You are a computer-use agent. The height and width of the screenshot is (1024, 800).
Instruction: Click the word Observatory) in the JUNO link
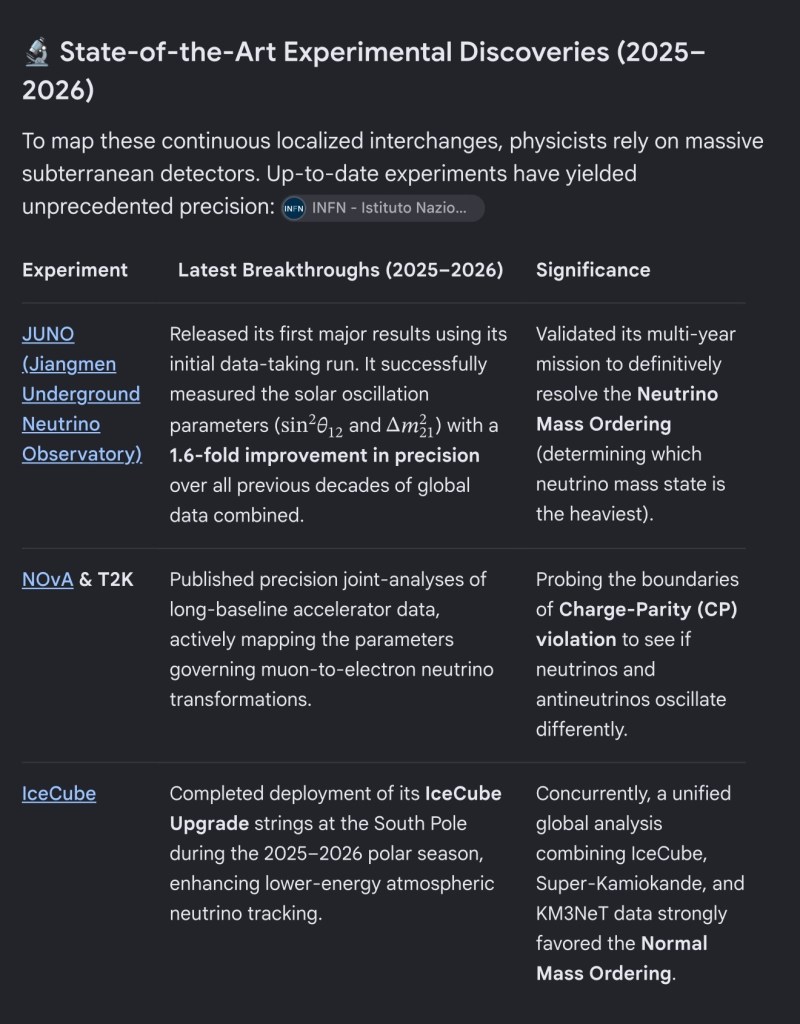pos(82,454)
